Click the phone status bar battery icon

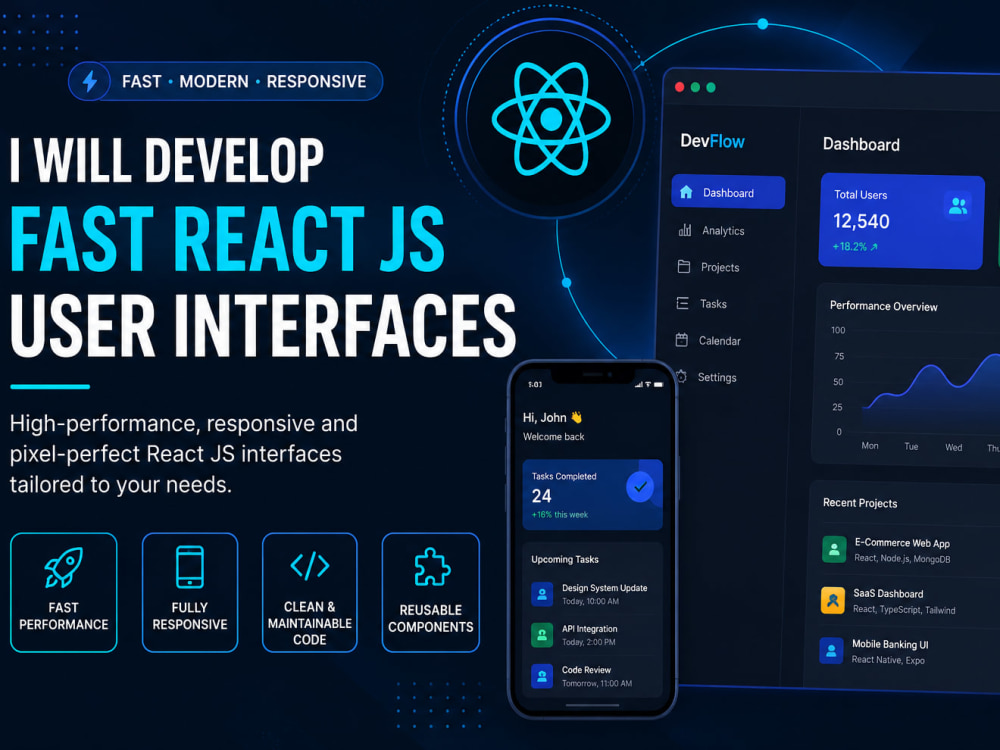coord(658,385)
